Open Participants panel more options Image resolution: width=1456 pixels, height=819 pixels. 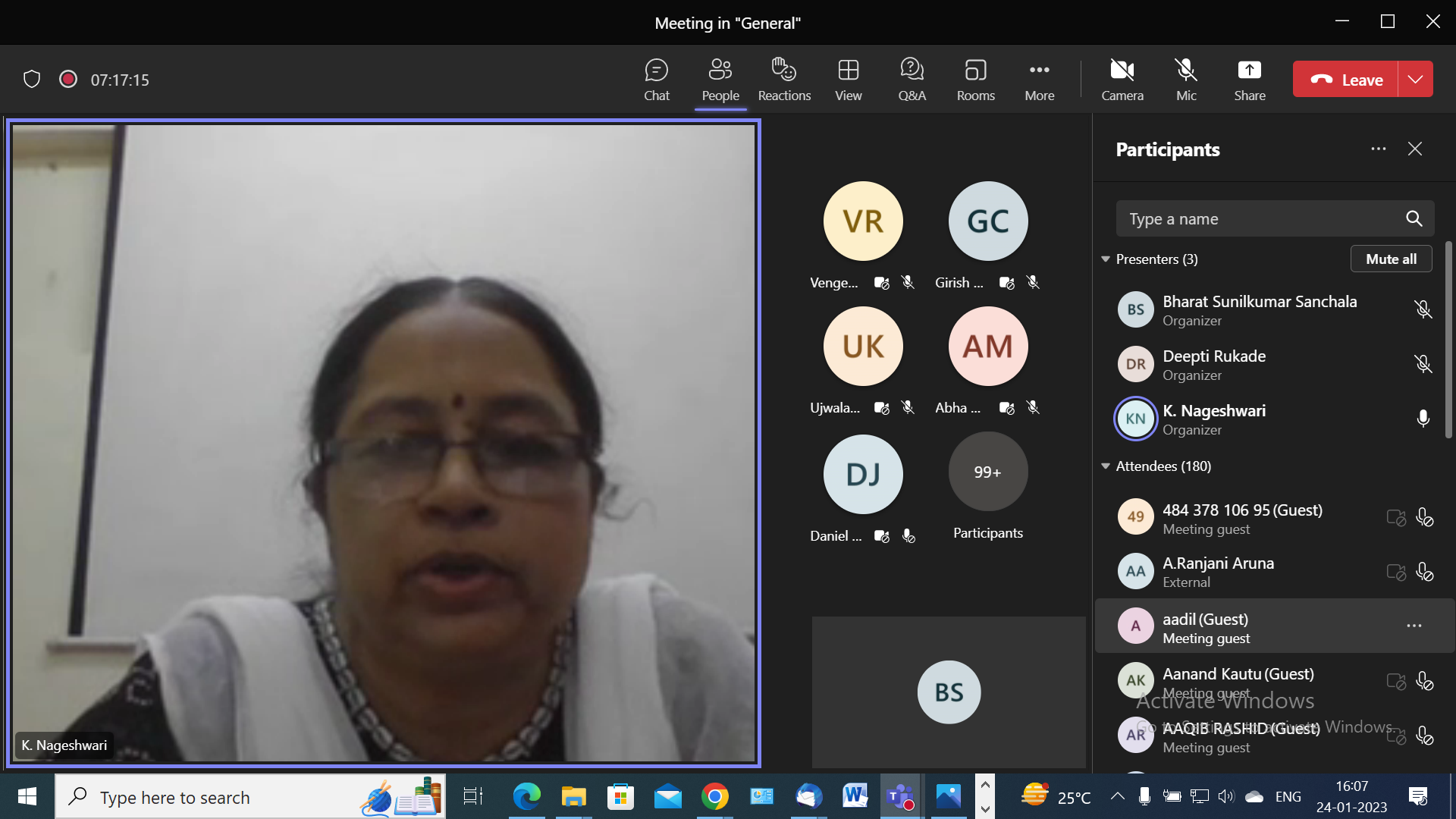click(x=1378, y=149)
